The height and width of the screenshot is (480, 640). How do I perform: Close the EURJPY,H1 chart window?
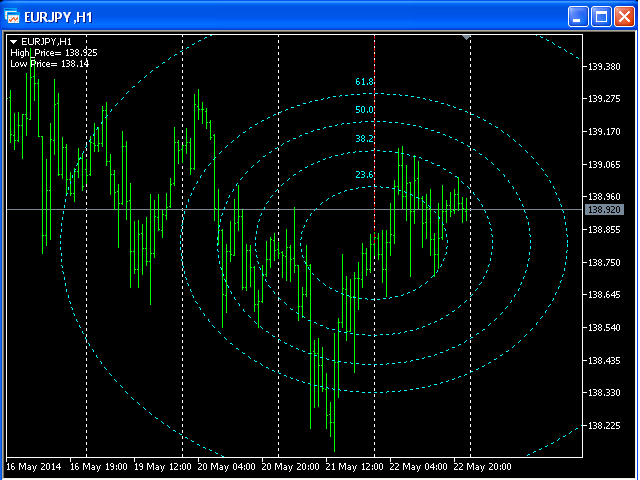624,17
